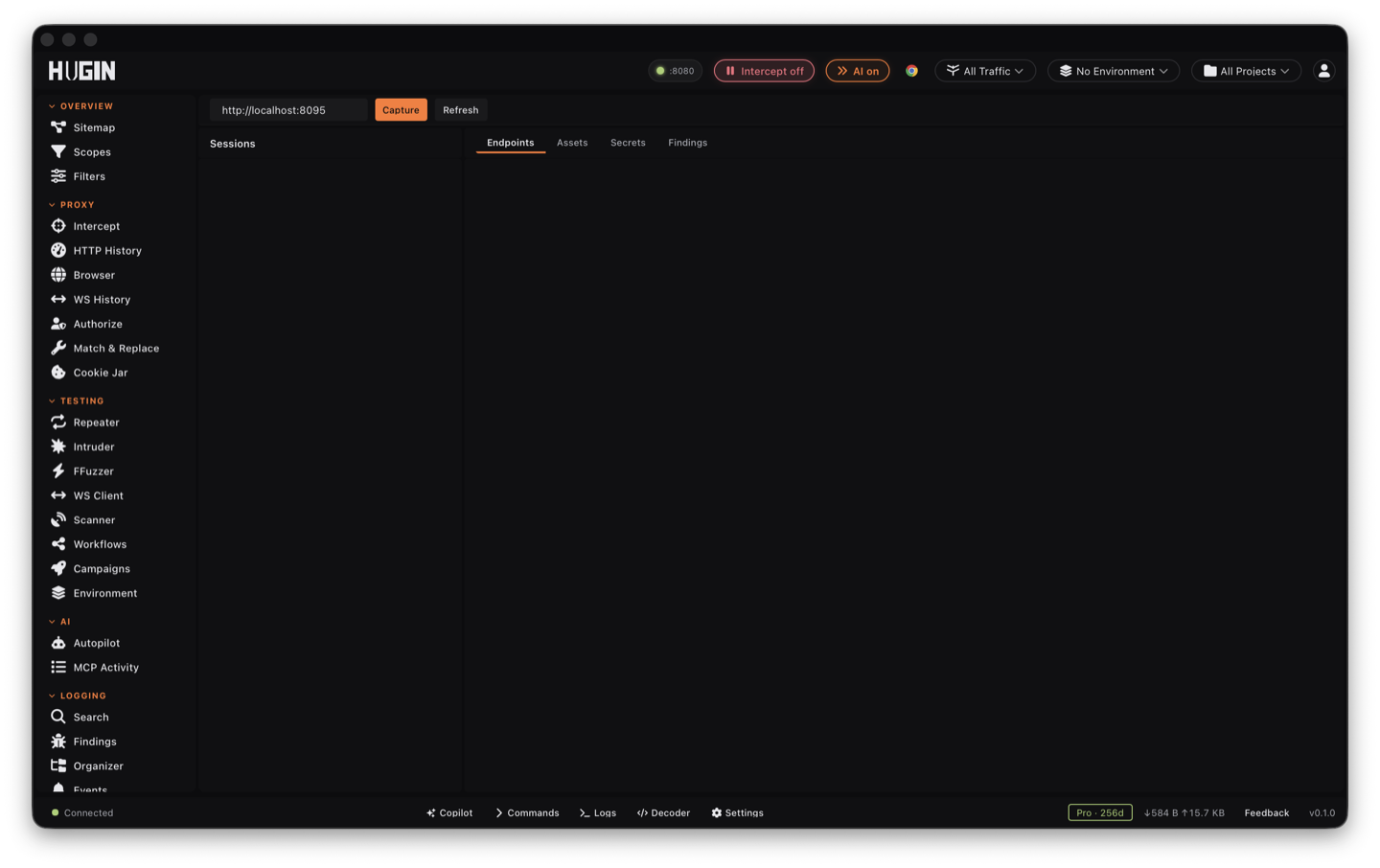Open Settings in the bottom bar

[737, 812]
